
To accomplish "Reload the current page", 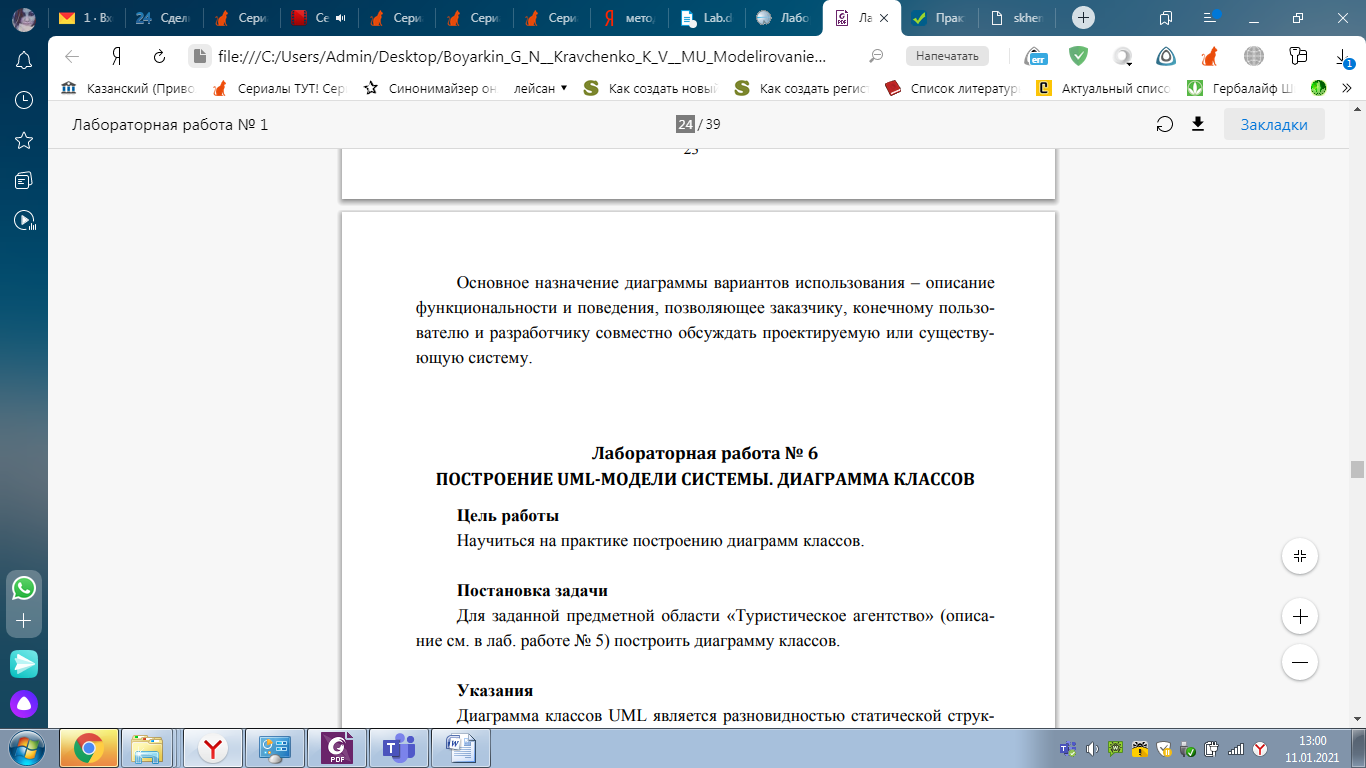I will [x=159, y=56].
